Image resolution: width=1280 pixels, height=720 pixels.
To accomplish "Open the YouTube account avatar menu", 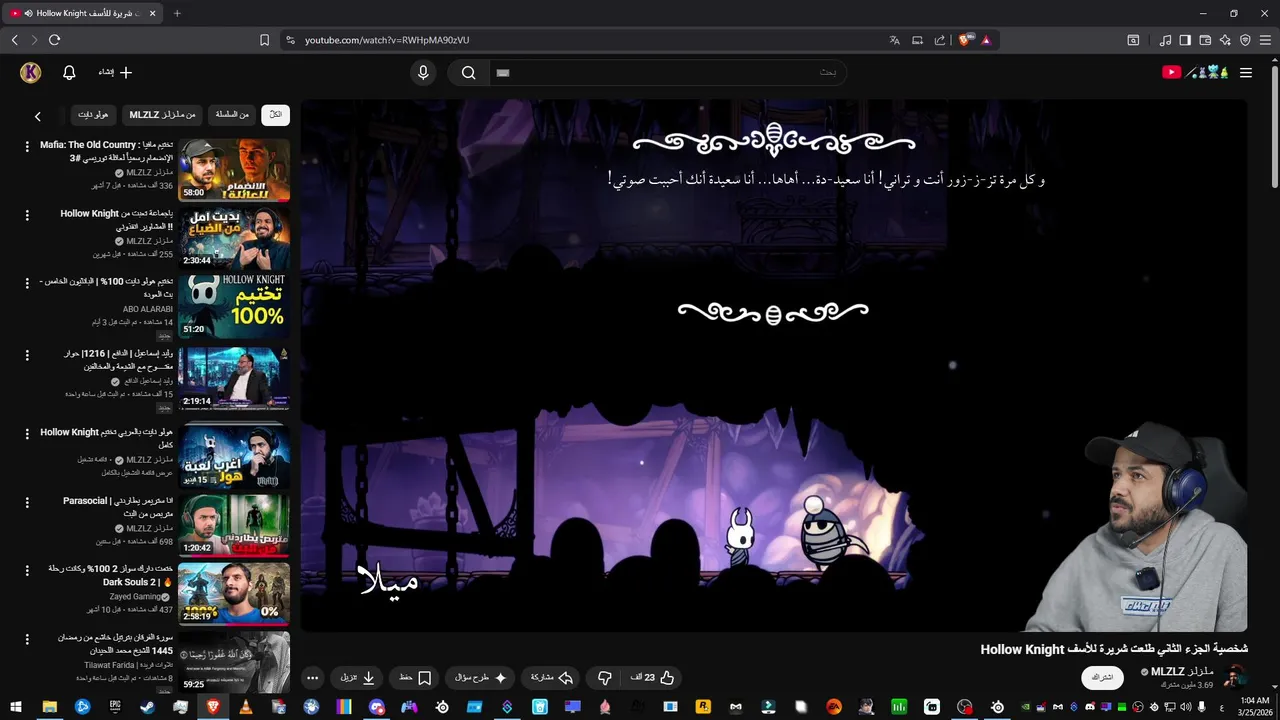I will click(x=31, y=72).
